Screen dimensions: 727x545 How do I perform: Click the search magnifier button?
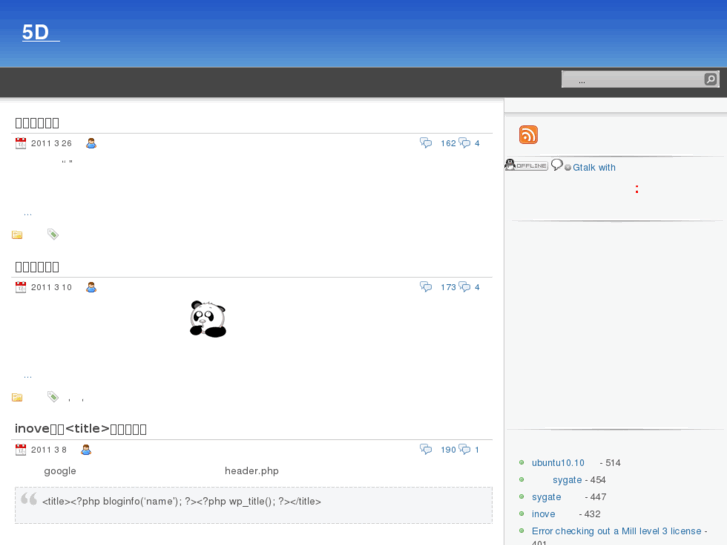(710, 79)
